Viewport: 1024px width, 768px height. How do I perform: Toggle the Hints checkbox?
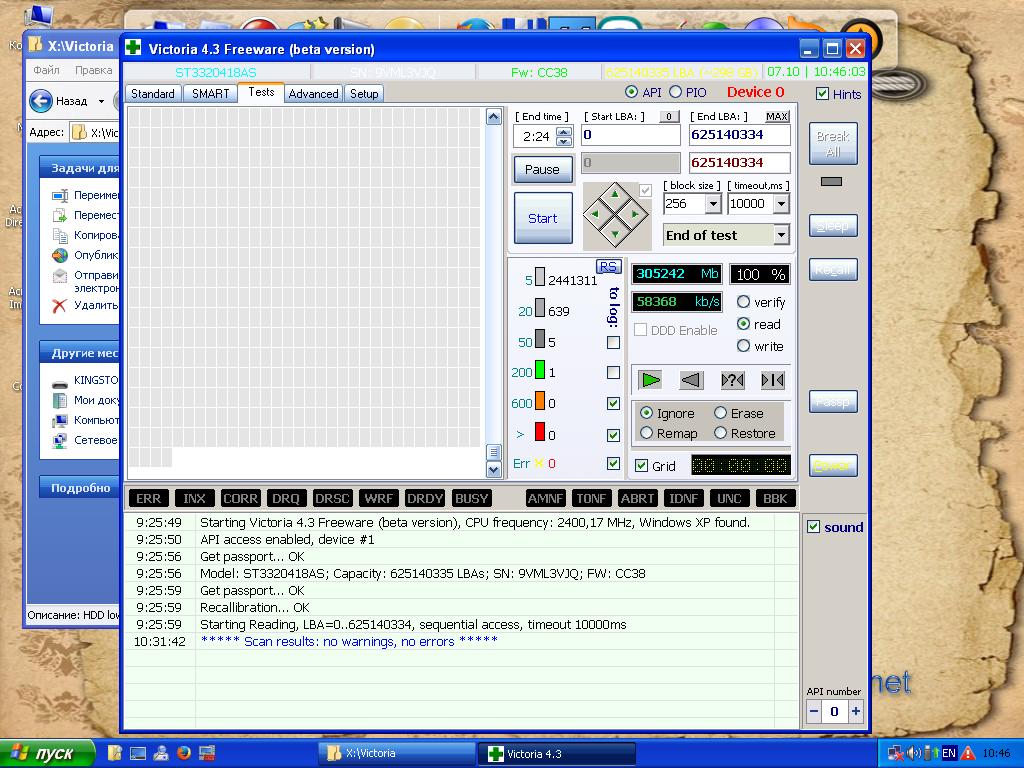(823, 94)
